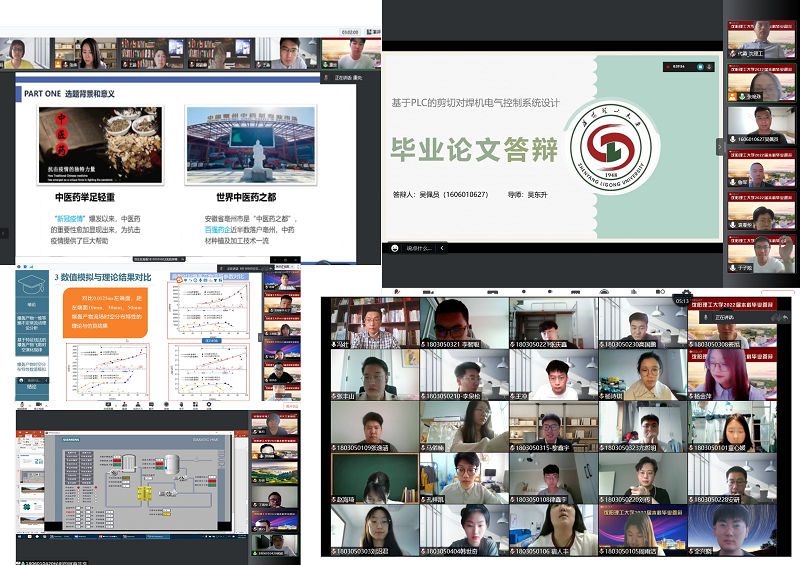
Task: Click the SIEMENS logo in HMI window
Action: click(71, 439)
